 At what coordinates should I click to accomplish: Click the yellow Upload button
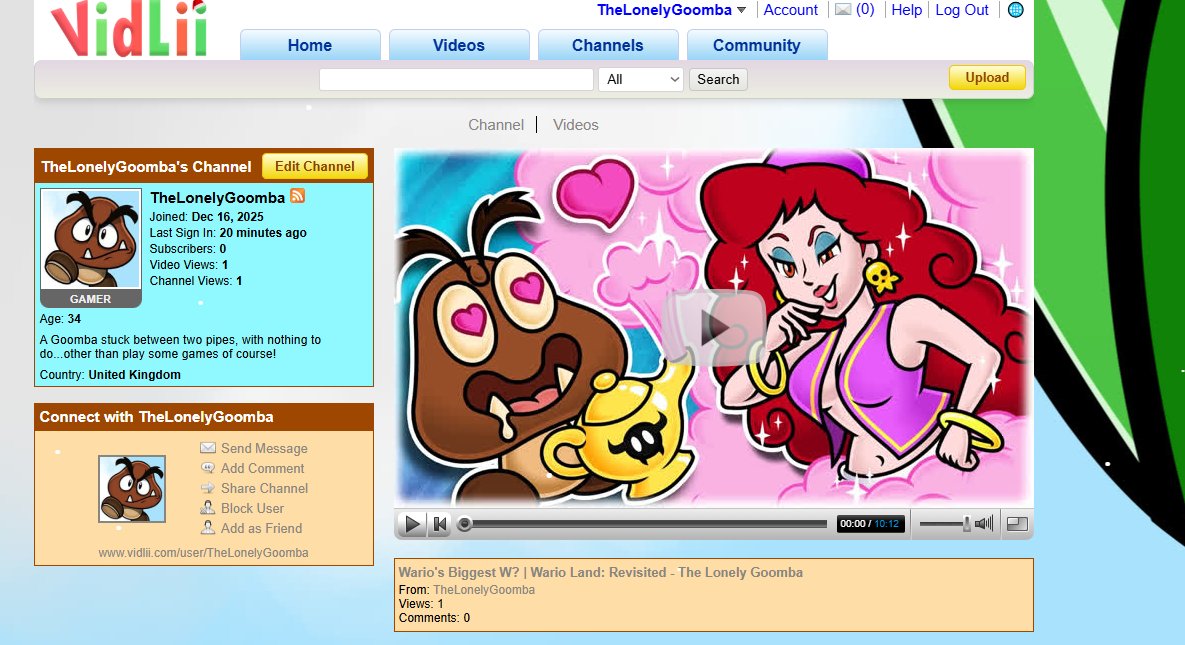point(987,77)
